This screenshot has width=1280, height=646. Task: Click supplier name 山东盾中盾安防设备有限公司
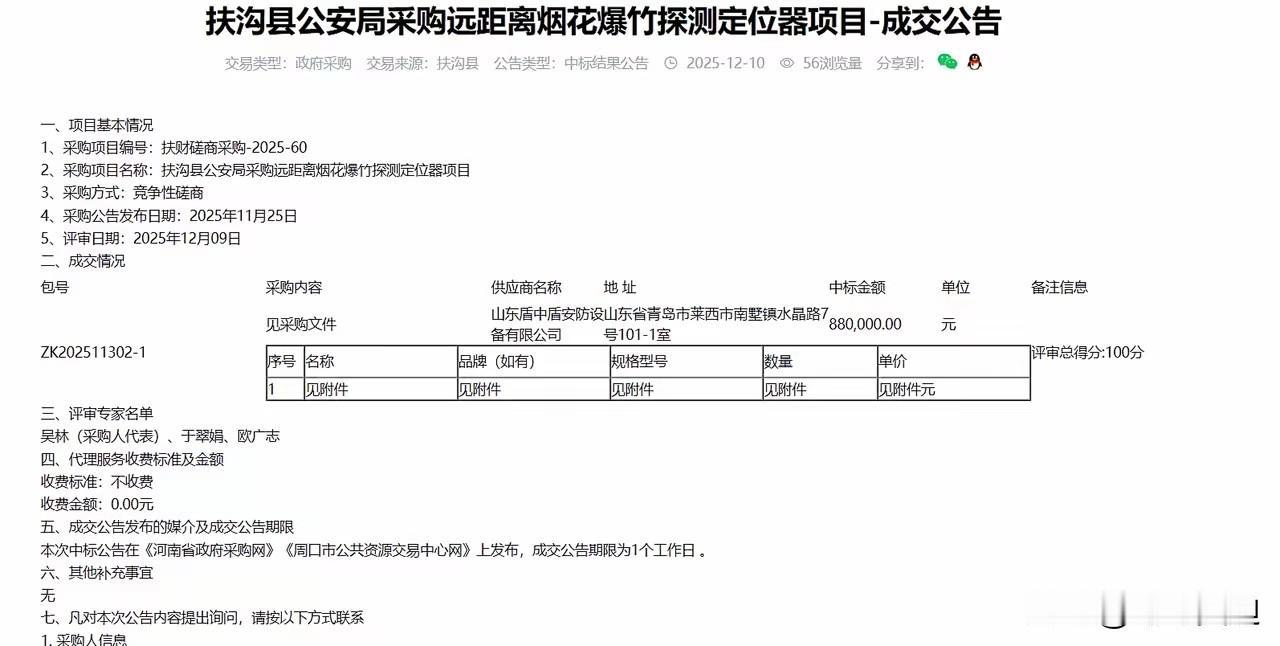538,324
